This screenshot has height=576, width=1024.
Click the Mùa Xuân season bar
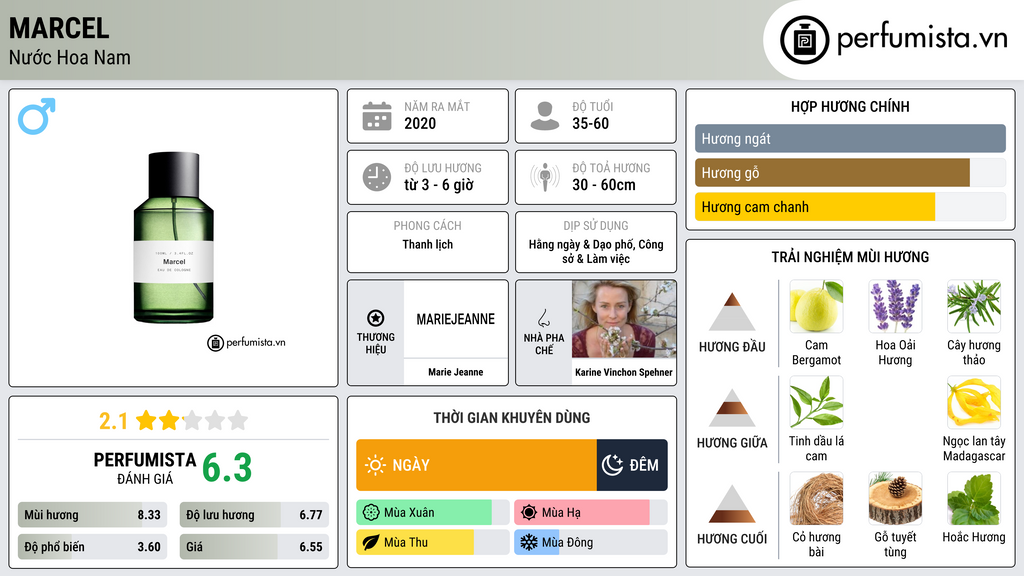click(x=432, y=513)
